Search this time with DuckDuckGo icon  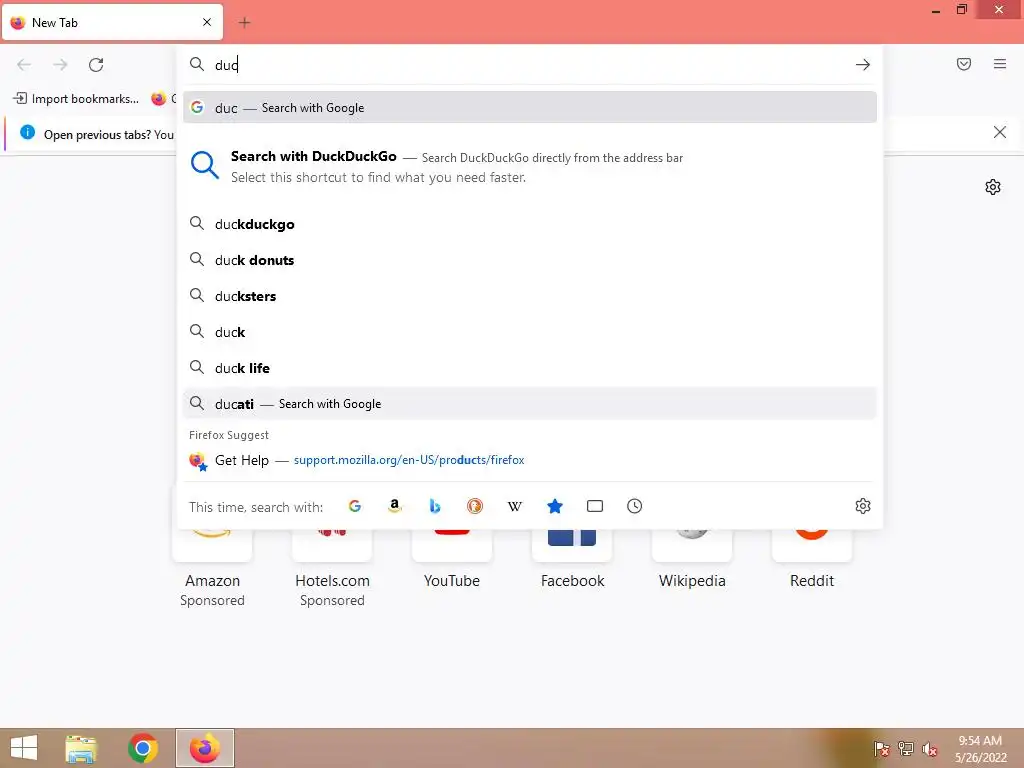tap(475, 506)
